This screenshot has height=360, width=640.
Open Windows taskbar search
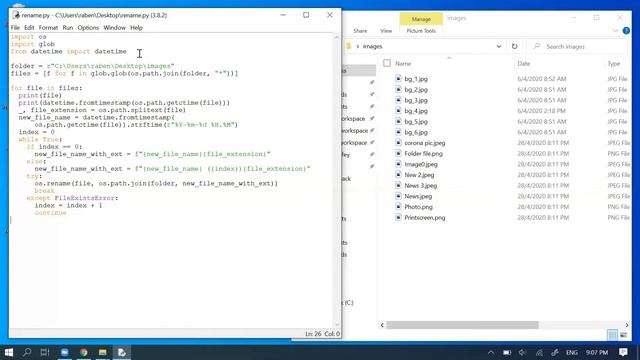(27, 352)
